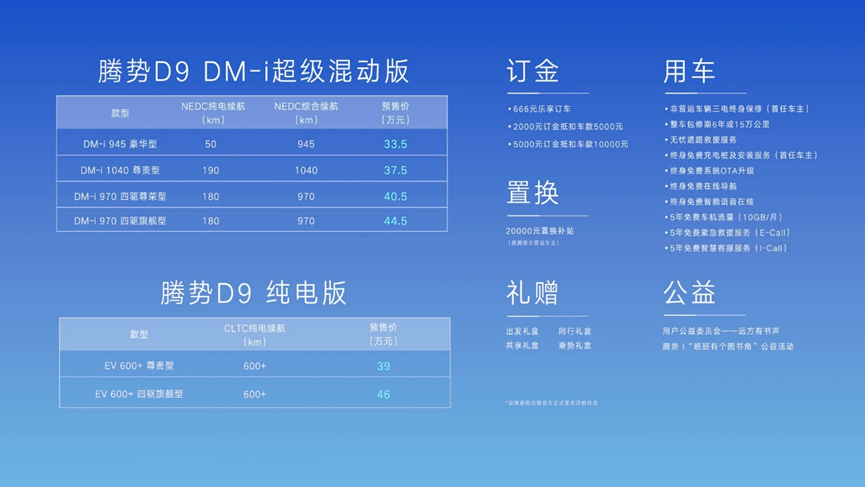
Task: Select the bullet '终身免费在线导航'
Action: [701, 186]
